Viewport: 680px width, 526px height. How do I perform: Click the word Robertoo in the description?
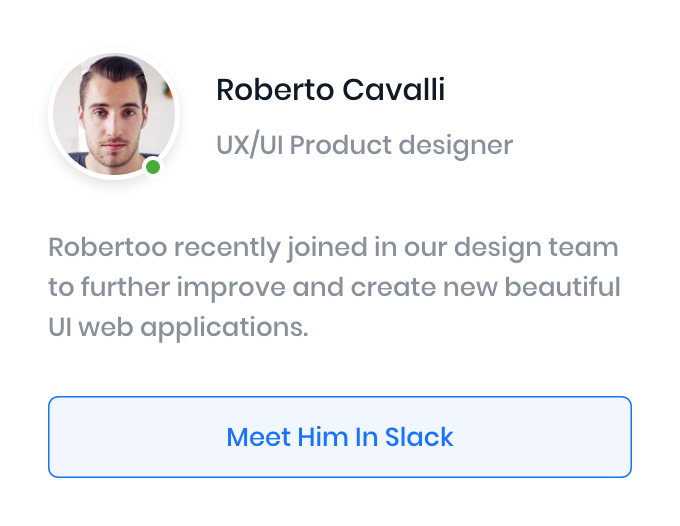coord(98,246)
